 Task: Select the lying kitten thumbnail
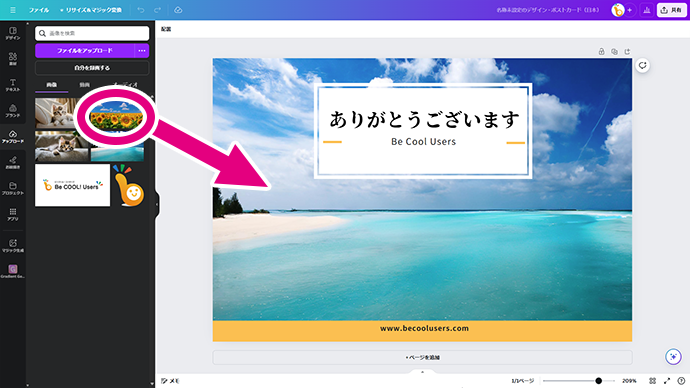[62, 146]
